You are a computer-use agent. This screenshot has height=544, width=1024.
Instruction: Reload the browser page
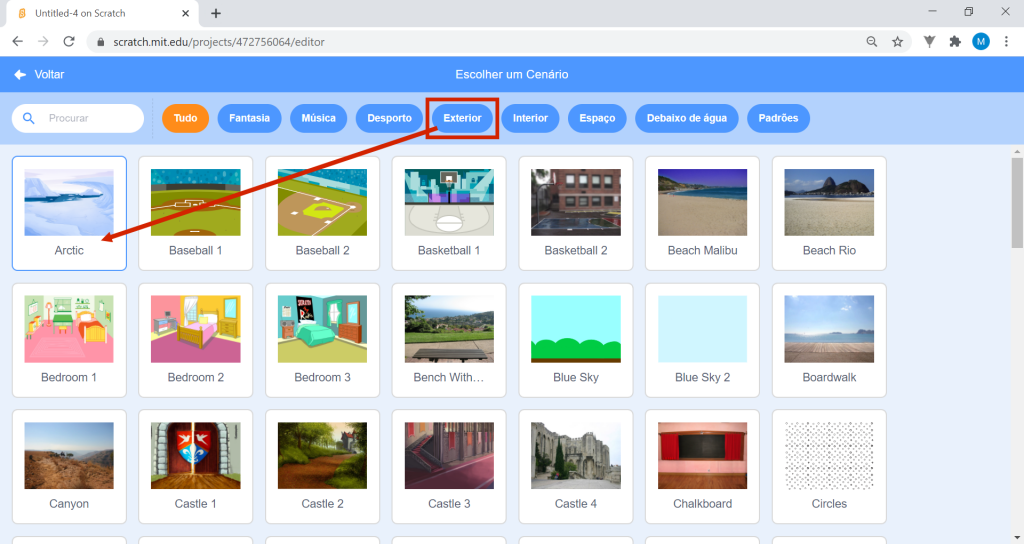click(69, 41)
